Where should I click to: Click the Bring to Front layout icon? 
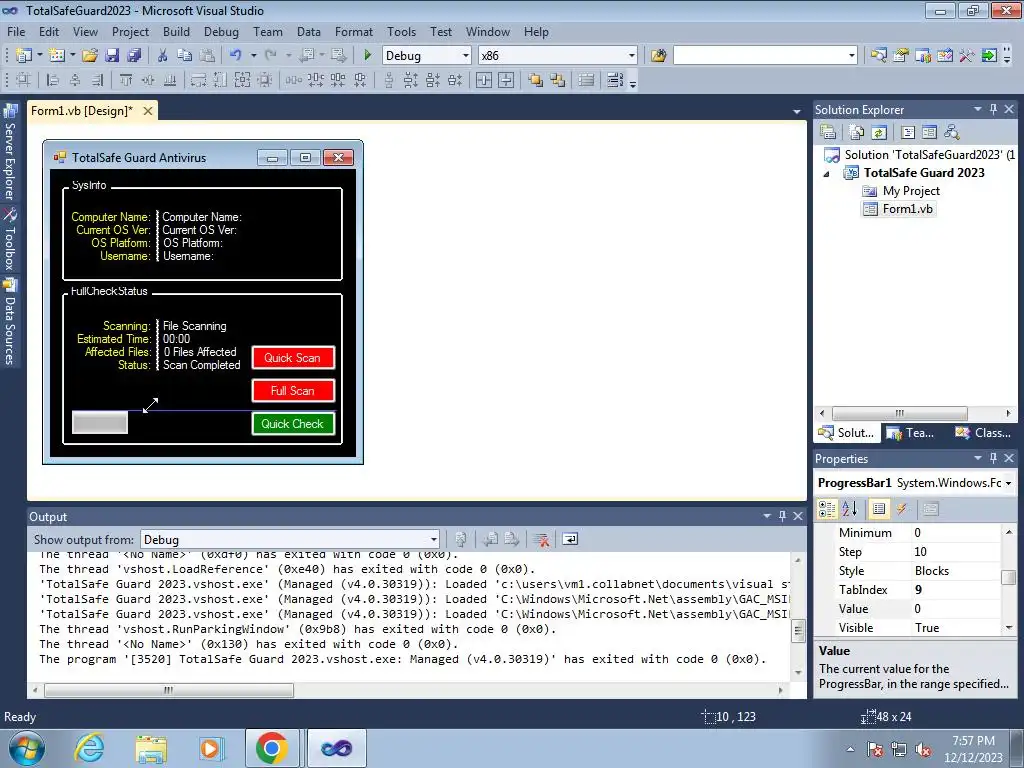pos(536,80)
